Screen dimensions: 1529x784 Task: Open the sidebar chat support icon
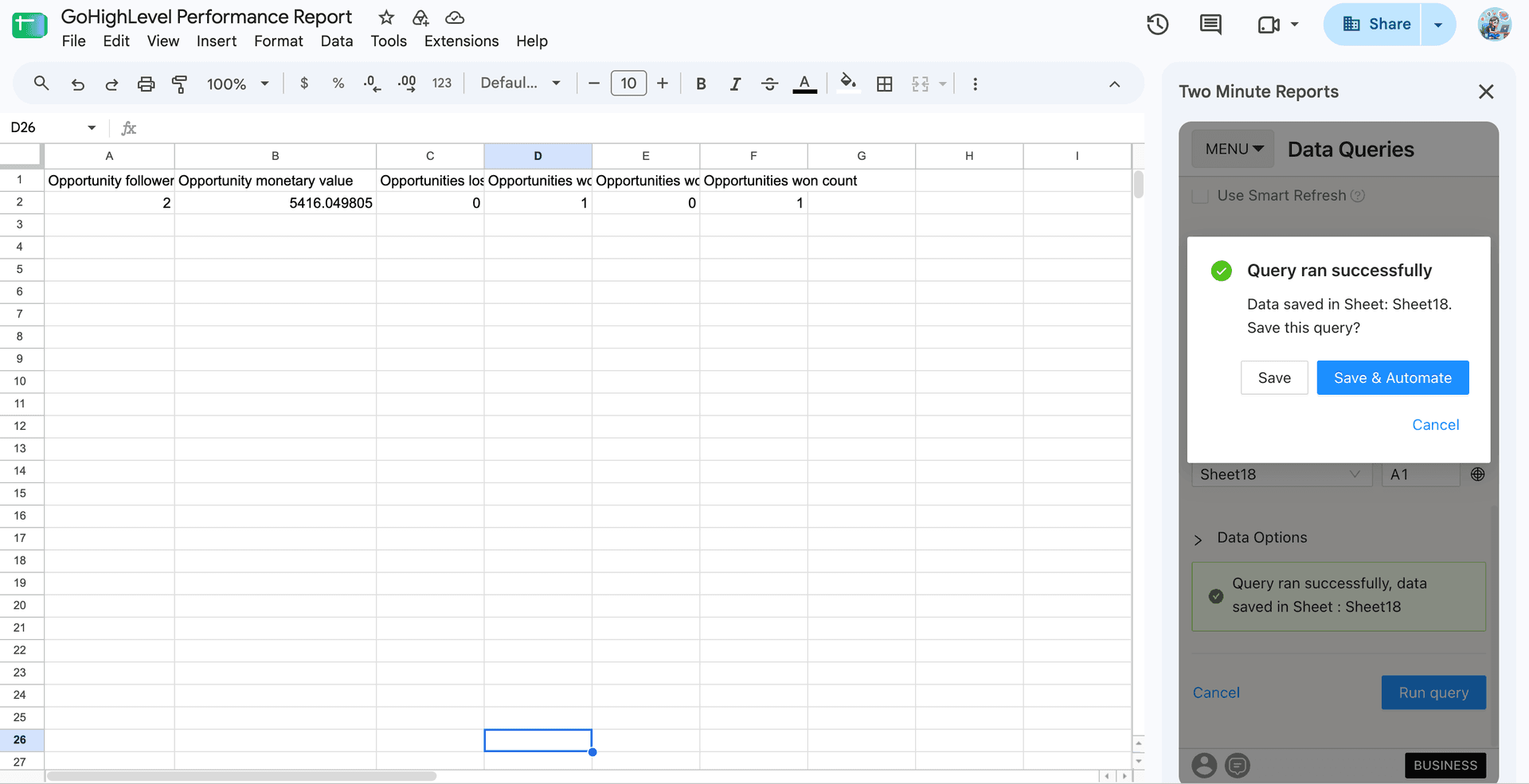(x=1238, y=766)
